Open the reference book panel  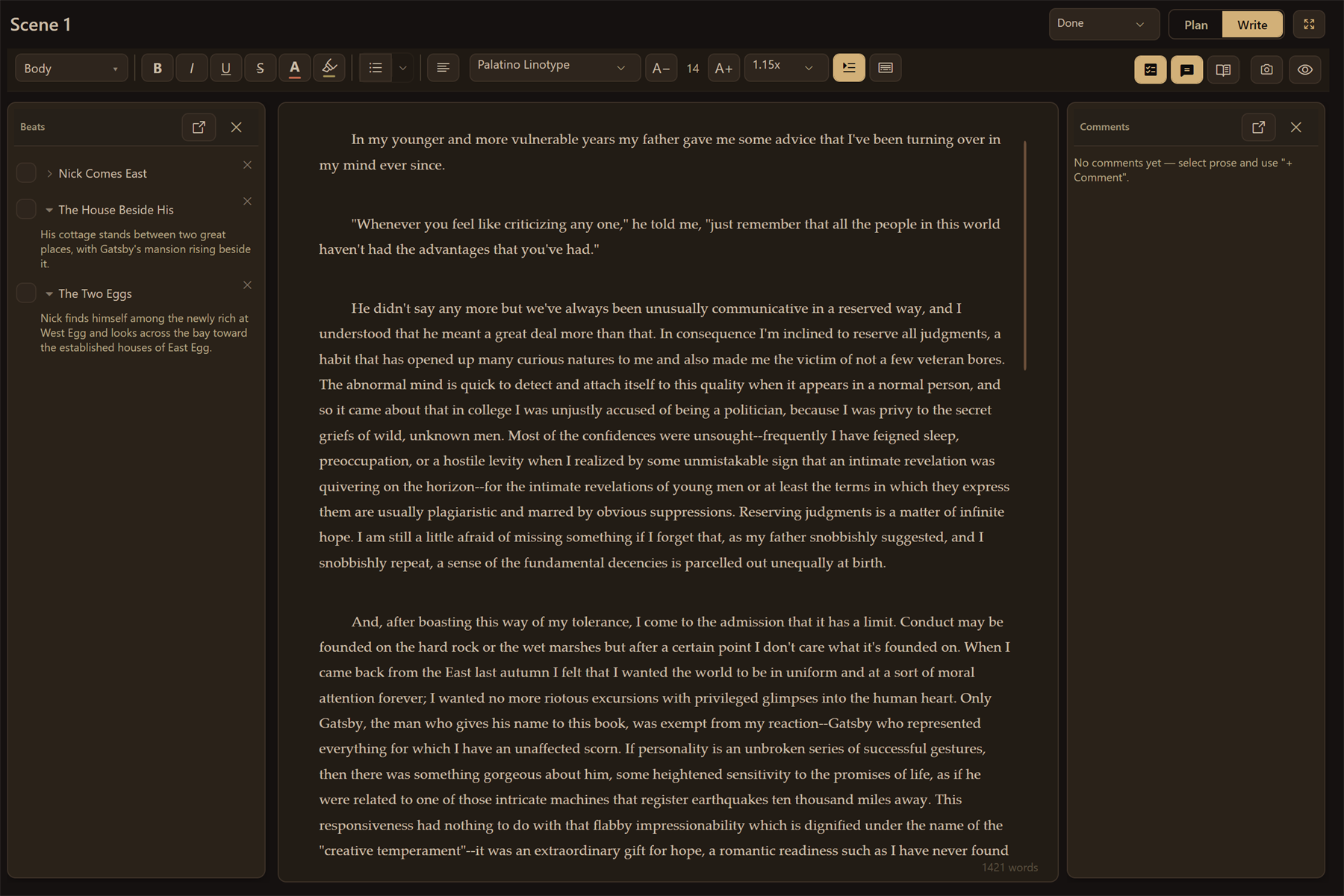pyautogui.click(x=1223, y=69)
